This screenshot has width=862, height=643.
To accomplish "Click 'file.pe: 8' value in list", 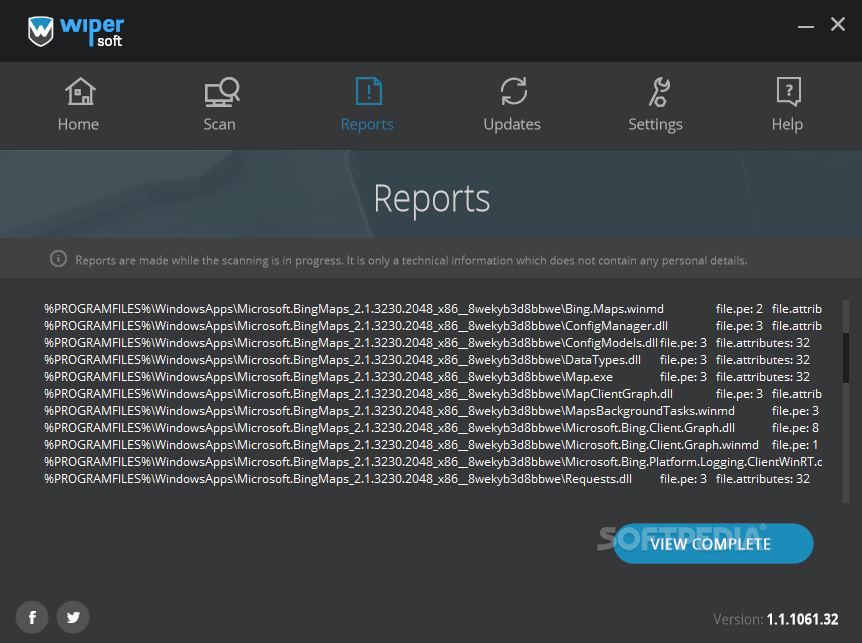I will [x=795, y=428].
